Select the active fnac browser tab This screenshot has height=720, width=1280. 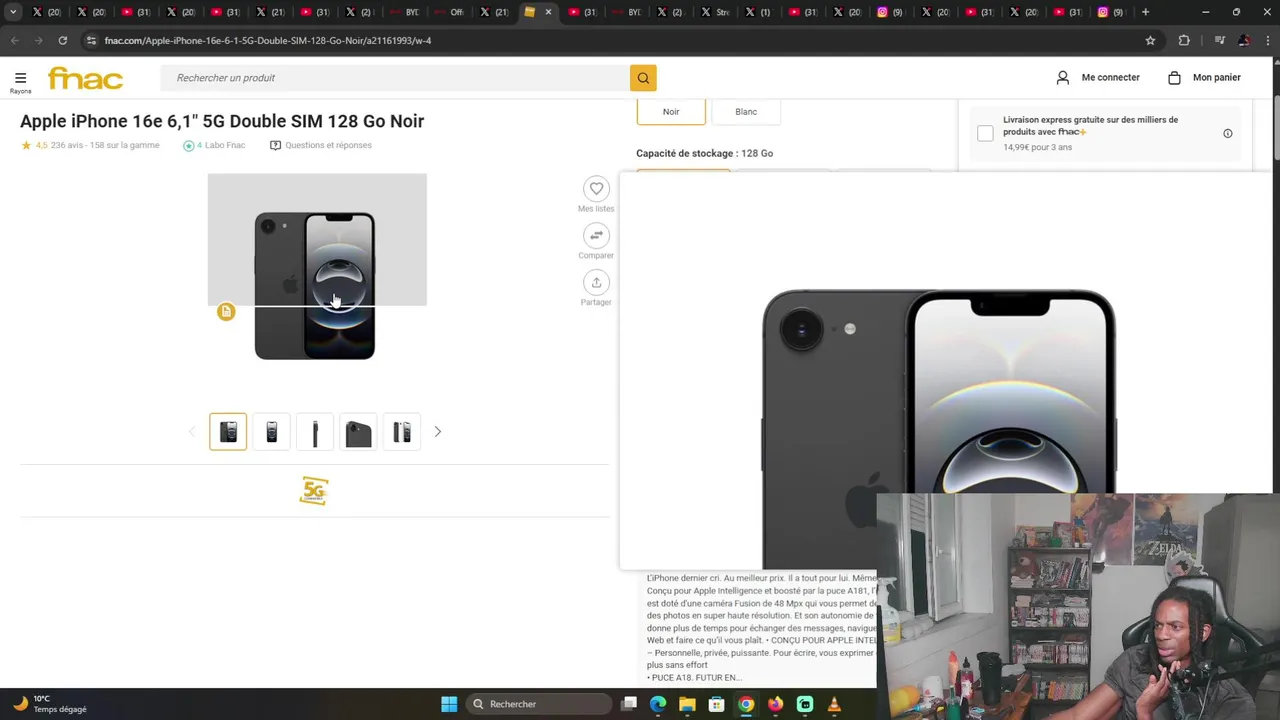click(531, 12)
